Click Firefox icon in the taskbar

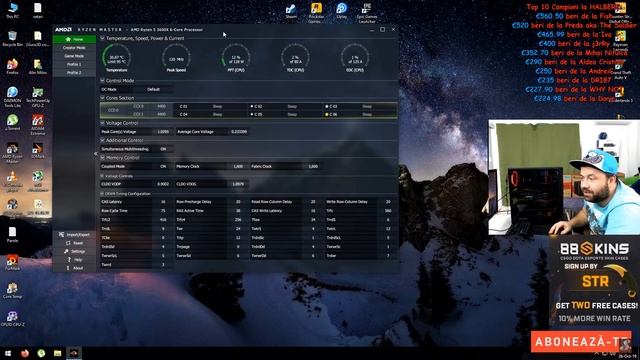pos(25,353)
